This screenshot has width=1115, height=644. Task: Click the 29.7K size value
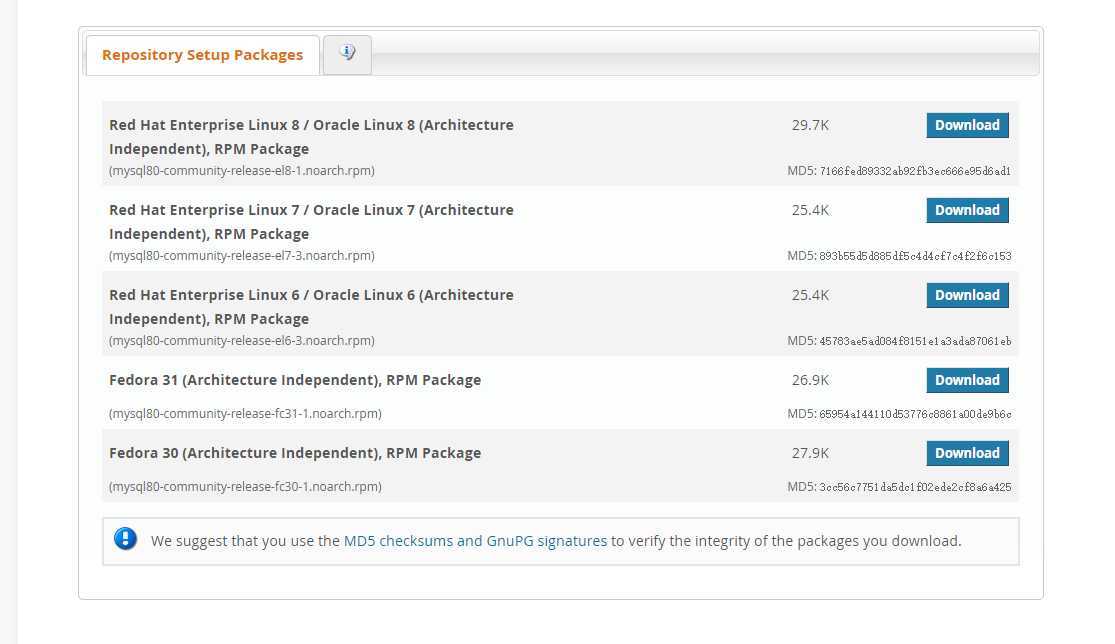click(811, 125)
